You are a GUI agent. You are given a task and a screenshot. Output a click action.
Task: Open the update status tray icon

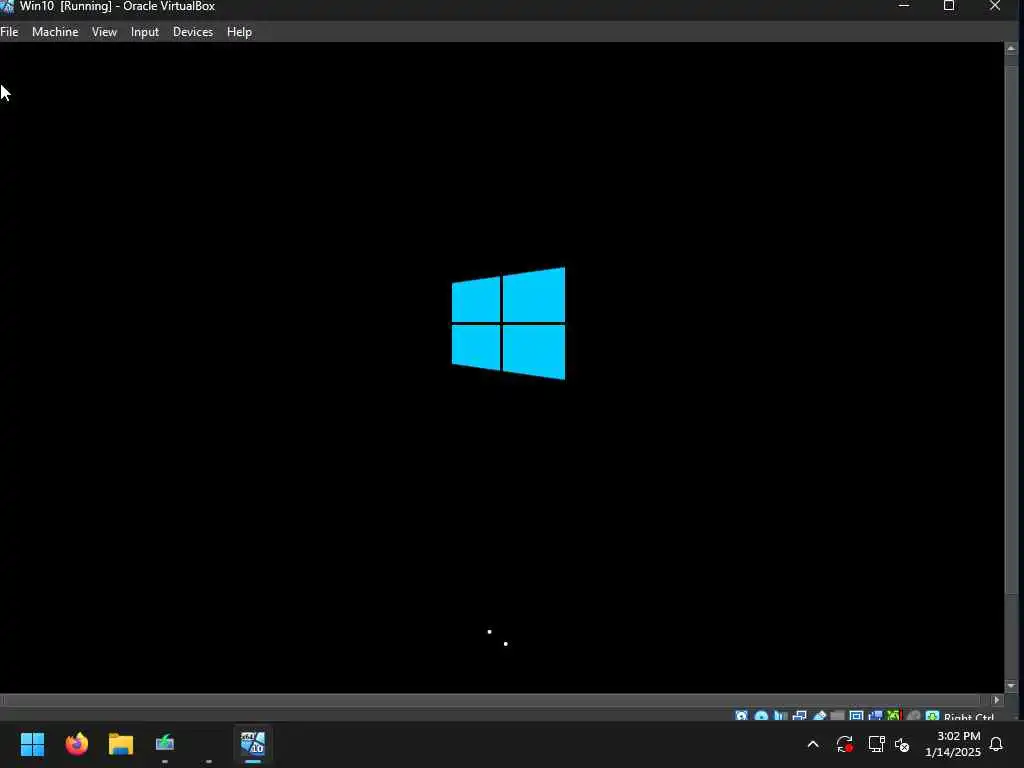(x=844, y=744)
